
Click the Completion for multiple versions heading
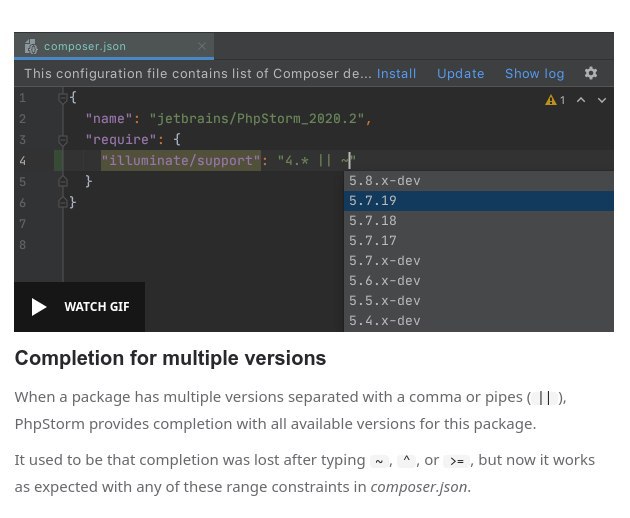pyautogui.click(x=170, y=358)
